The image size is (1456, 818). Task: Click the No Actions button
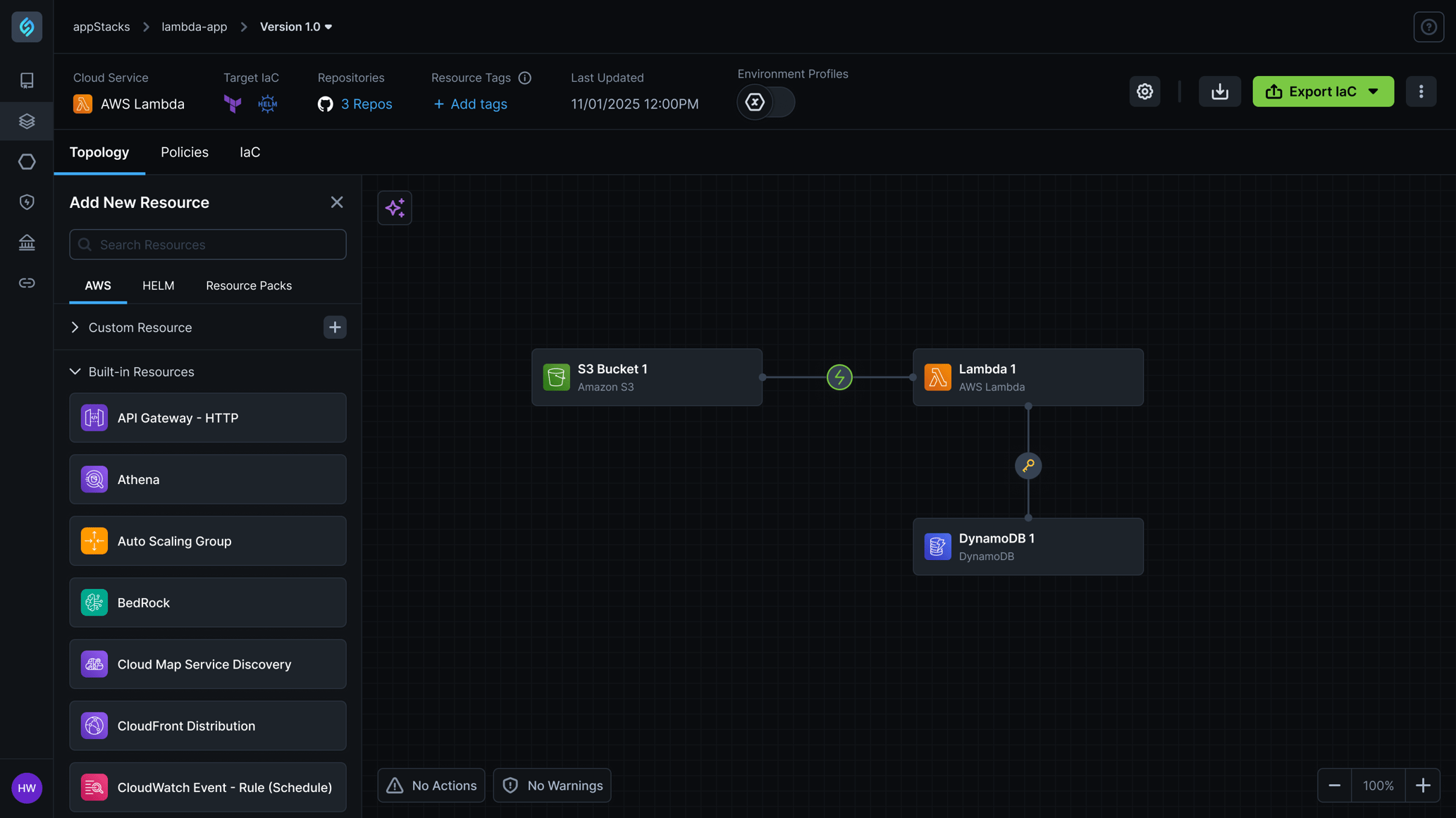(431, 786)
